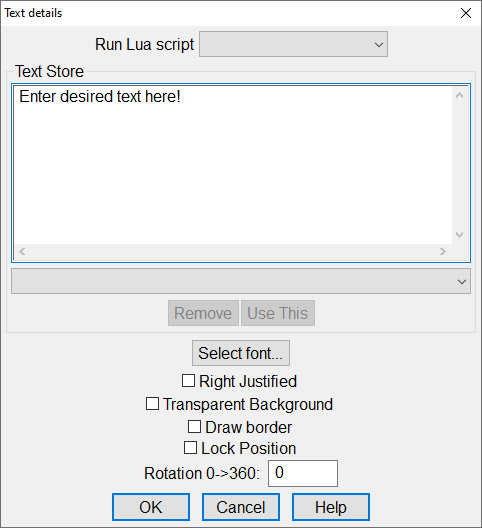Enable the Right Justified checkbox
Image resolution: width=482 pixels, height=528 pixels.
click(188, 381)
